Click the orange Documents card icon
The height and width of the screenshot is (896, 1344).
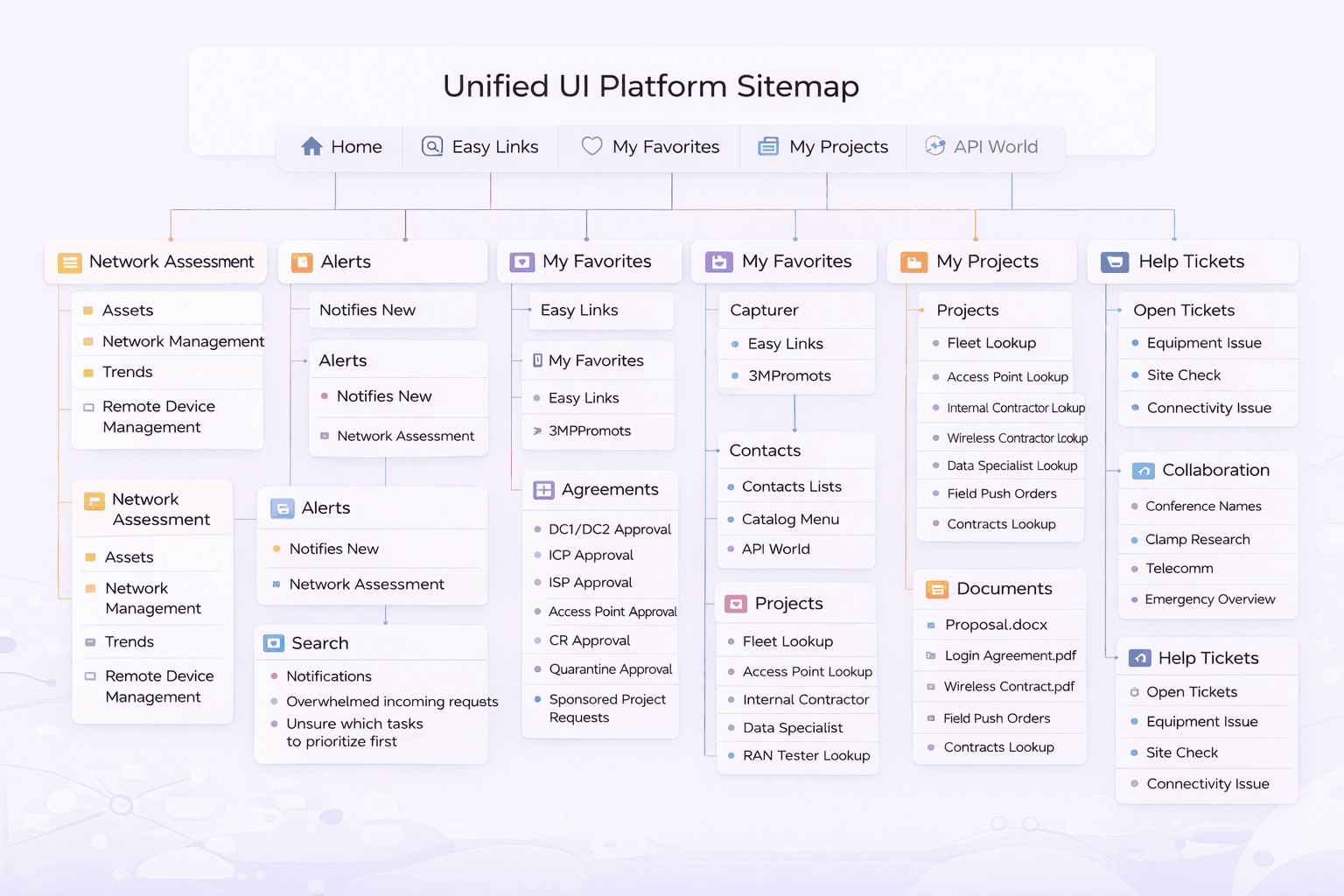[937, 589]
